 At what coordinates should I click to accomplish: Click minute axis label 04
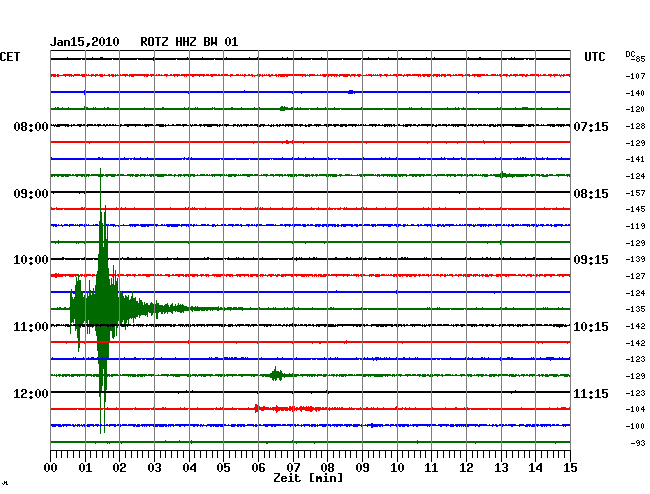pyautogui.click(x=189, y=468)
